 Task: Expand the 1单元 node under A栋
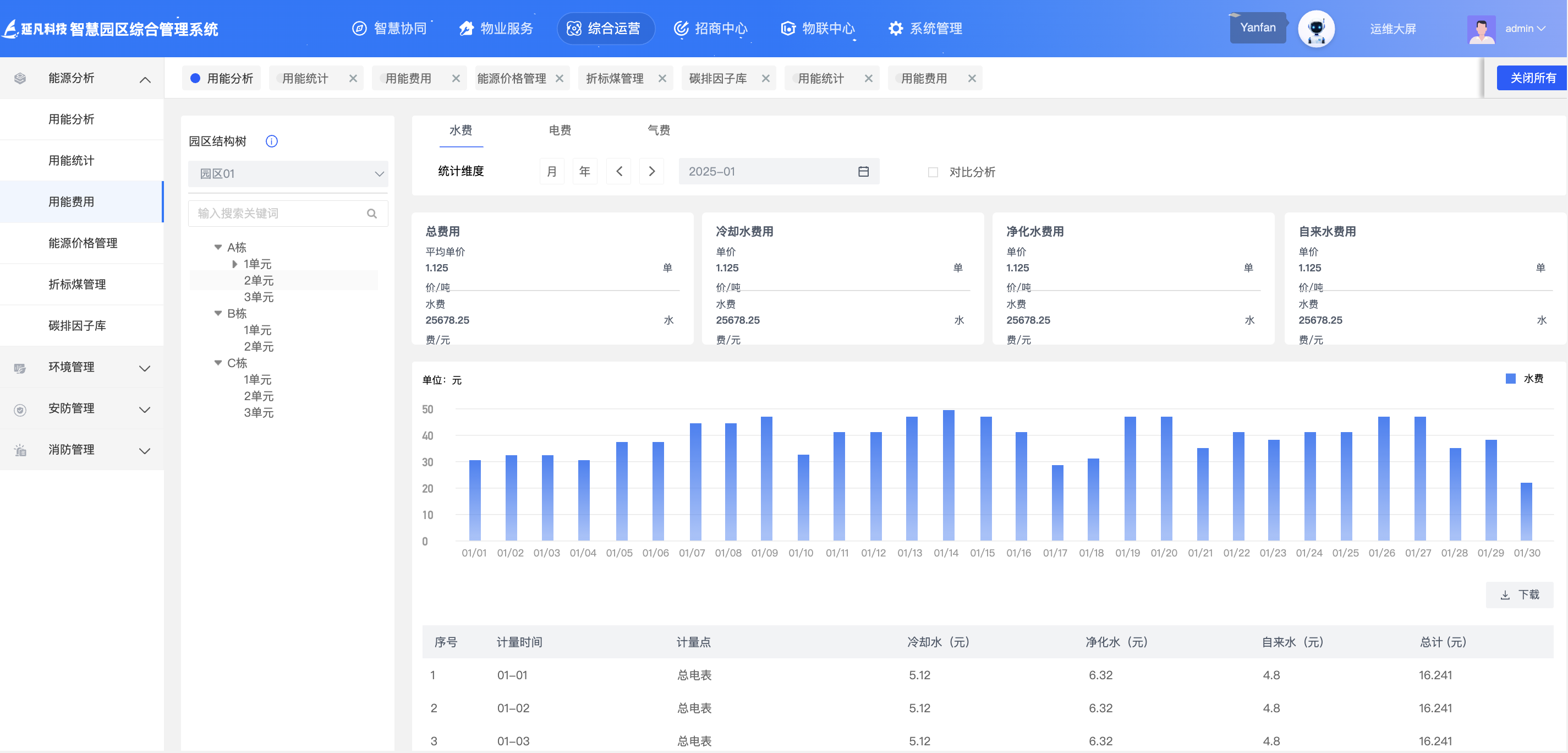click(234, 264)
